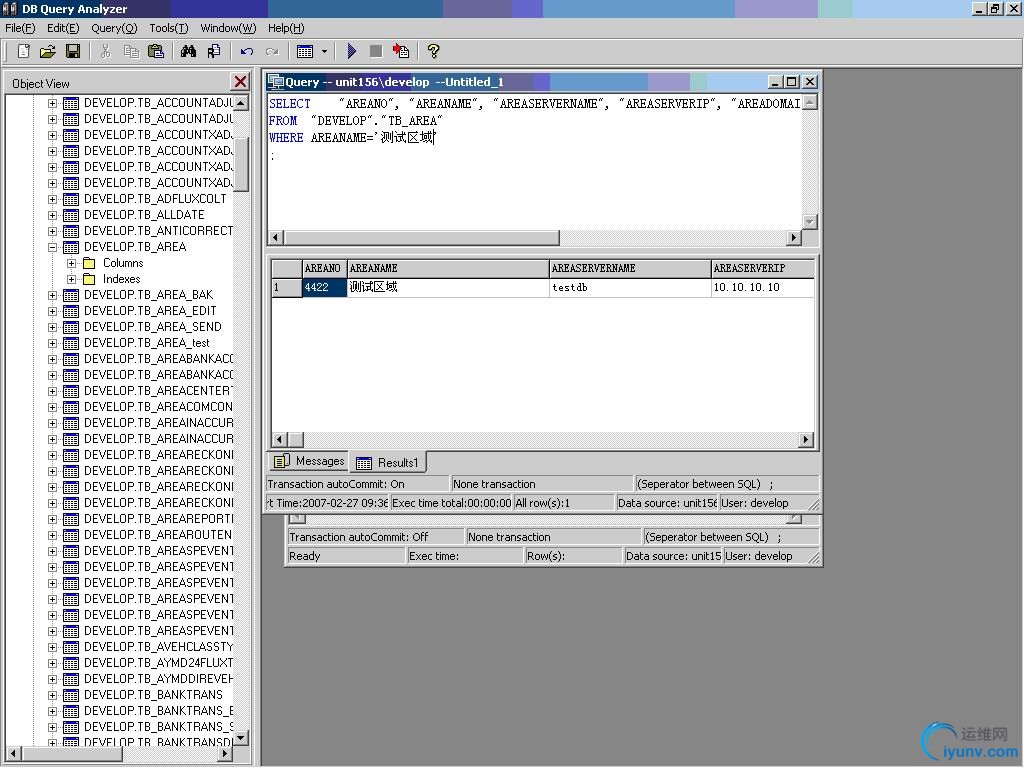The height and width of the screenshot is (768, 1024).
Task: Open dropdown arrow beside grid icon
Action: click(324, 51)
